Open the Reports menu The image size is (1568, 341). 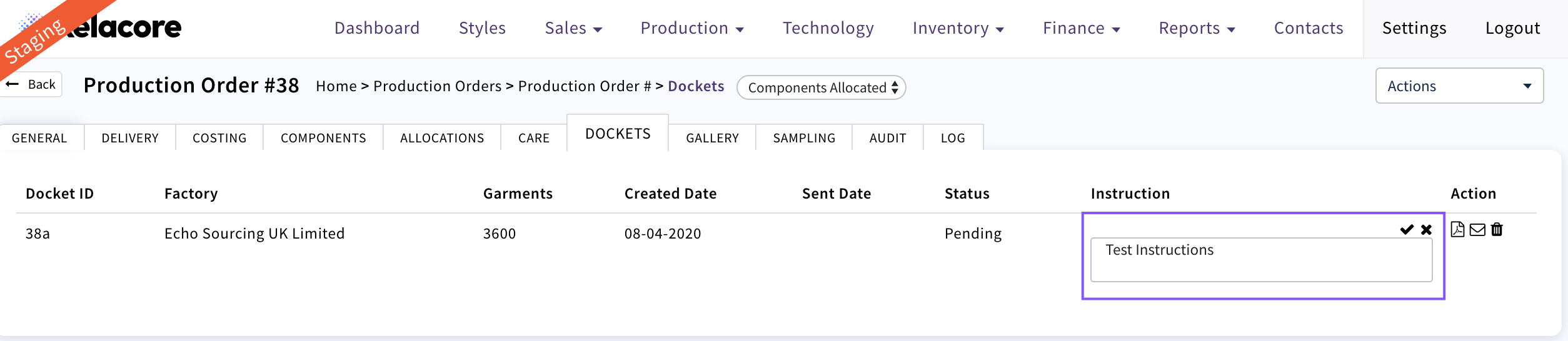click(1196, 28)
